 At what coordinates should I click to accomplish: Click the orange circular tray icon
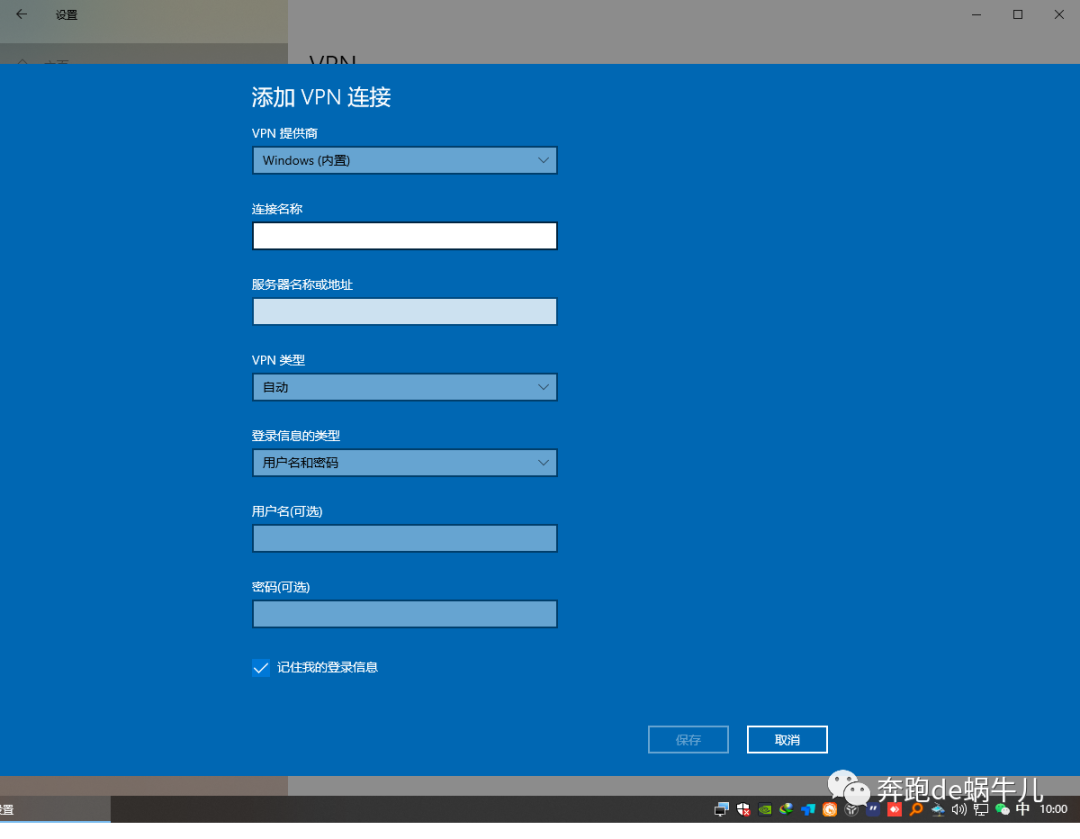pyautogui.click(x=830, y=809)
